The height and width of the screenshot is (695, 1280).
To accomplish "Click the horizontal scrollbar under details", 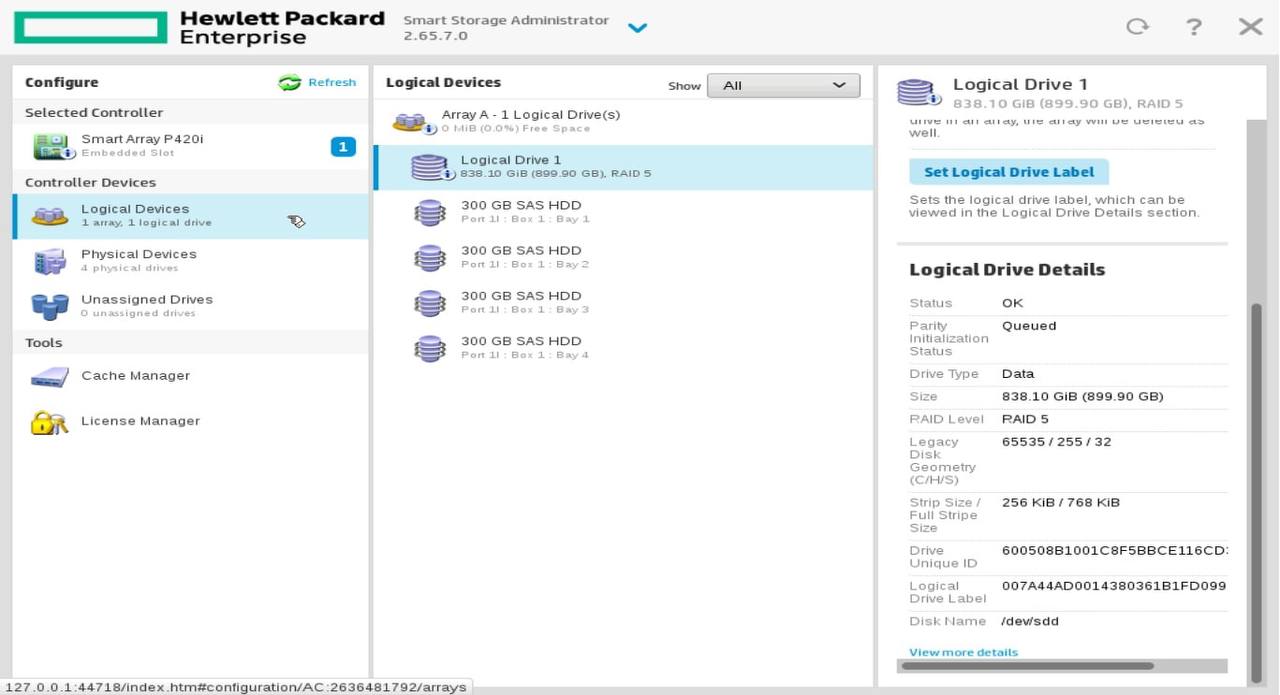I will [1027, 666].
